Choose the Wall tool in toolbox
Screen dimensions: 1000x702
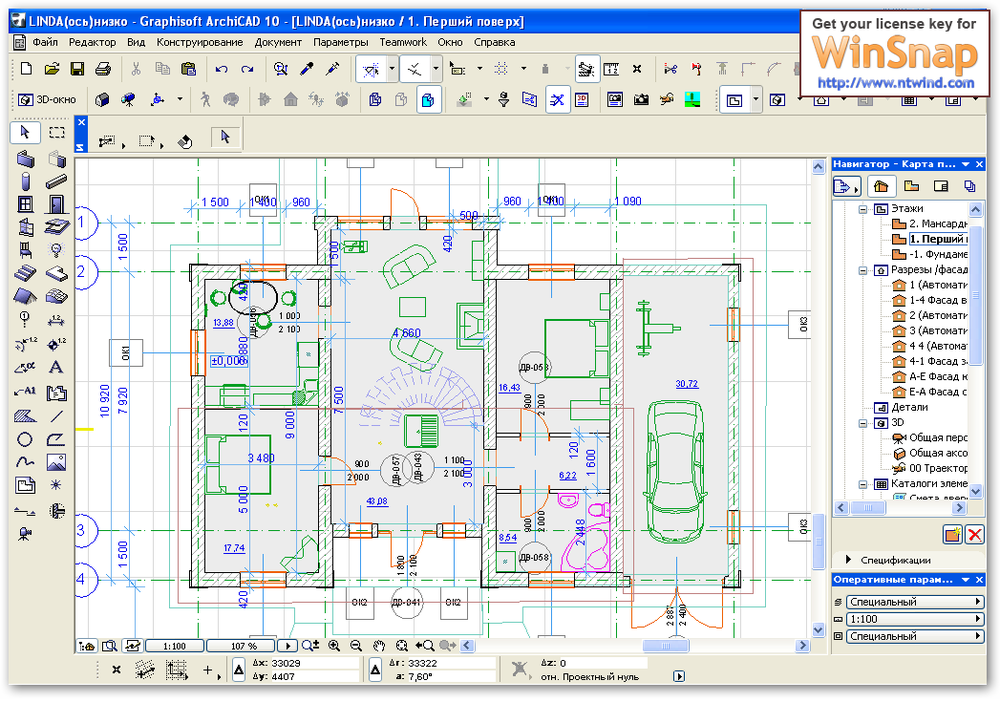26,158
